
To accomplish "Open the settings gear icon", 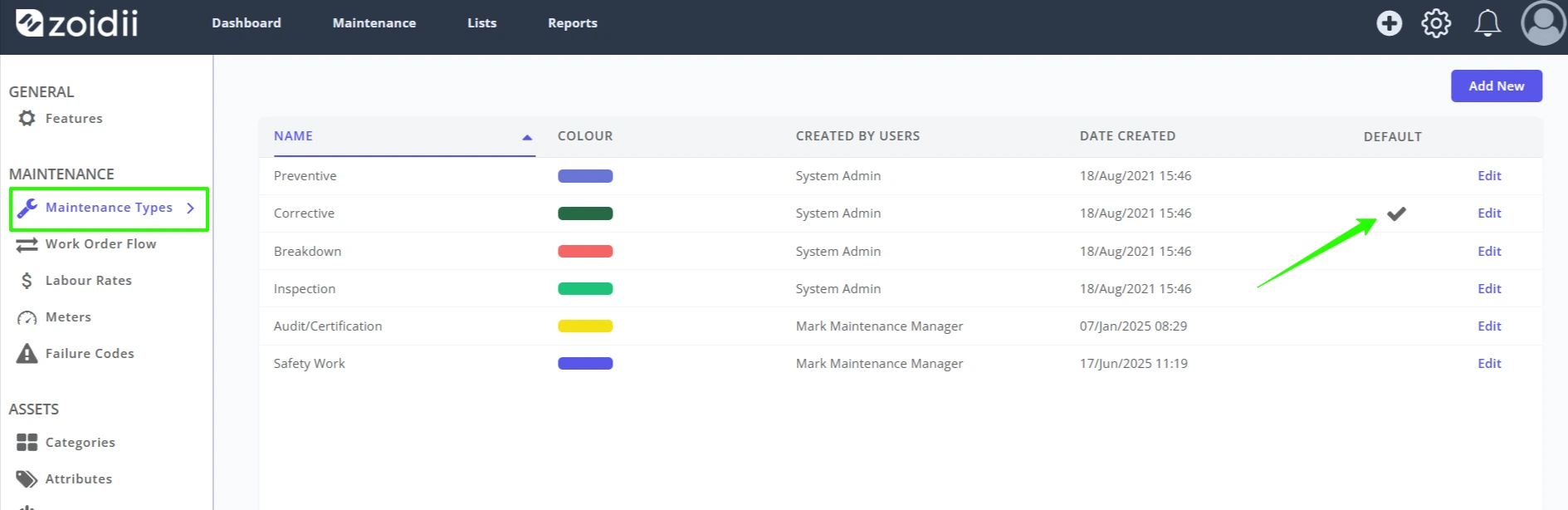I will 1436,23.
